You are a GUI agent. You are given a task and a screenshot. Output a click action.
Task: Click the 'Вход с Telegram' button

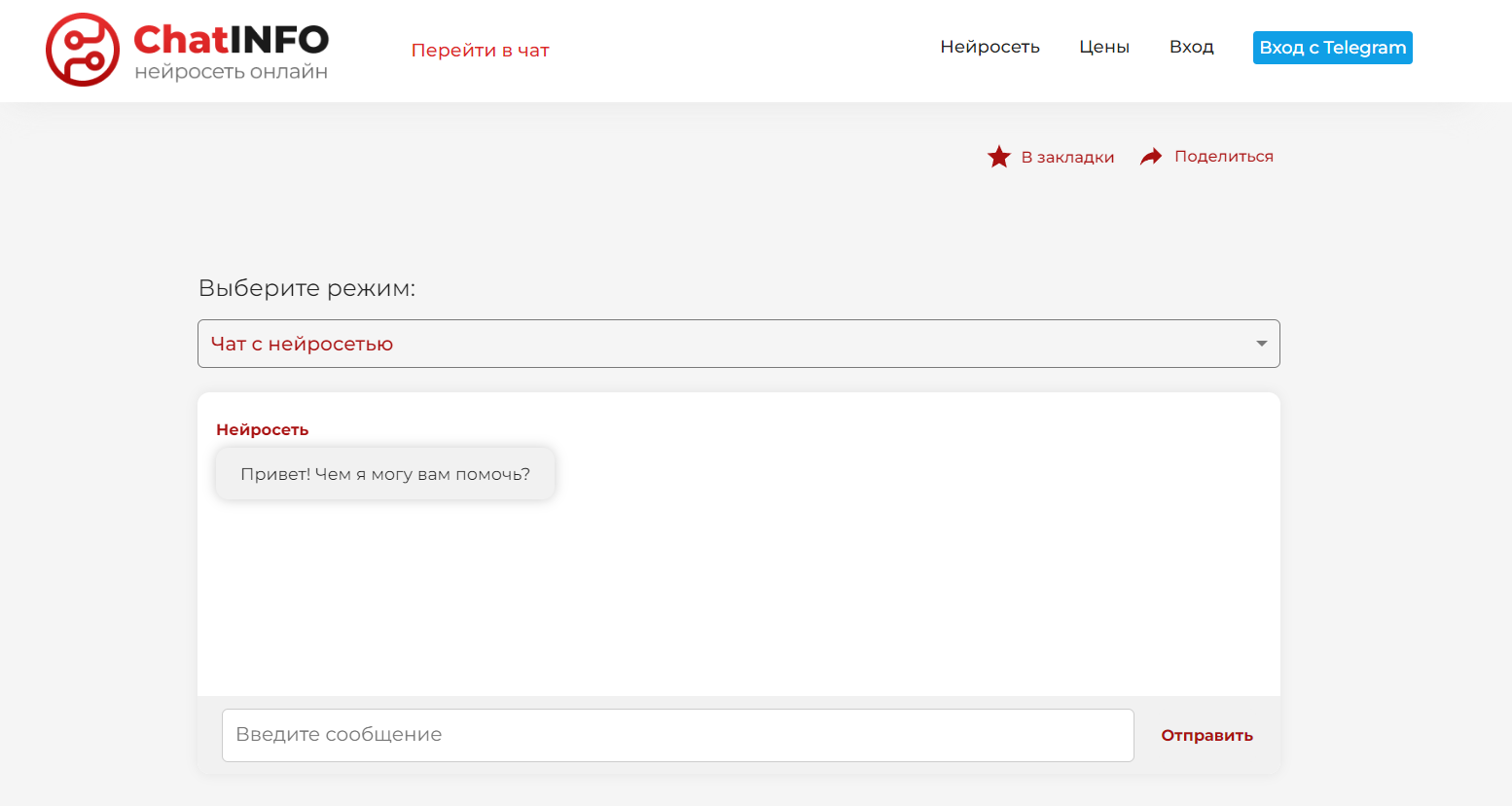[x=1333, y=48]
